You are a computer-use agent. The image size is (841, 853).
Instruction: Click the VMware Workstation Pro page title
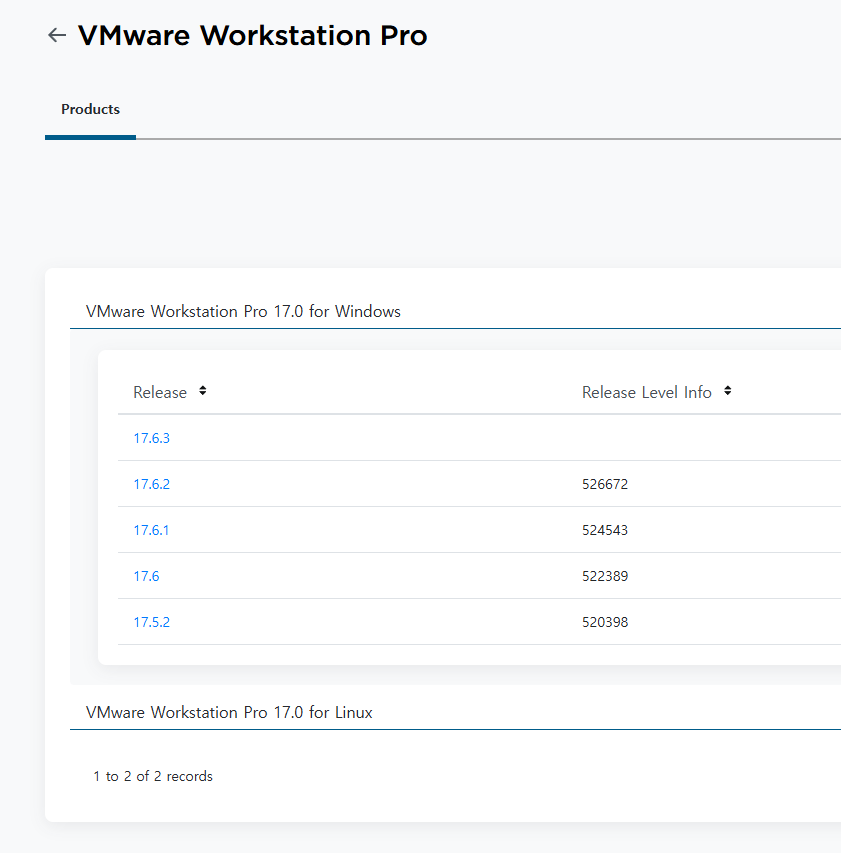(x=252, y=35)
